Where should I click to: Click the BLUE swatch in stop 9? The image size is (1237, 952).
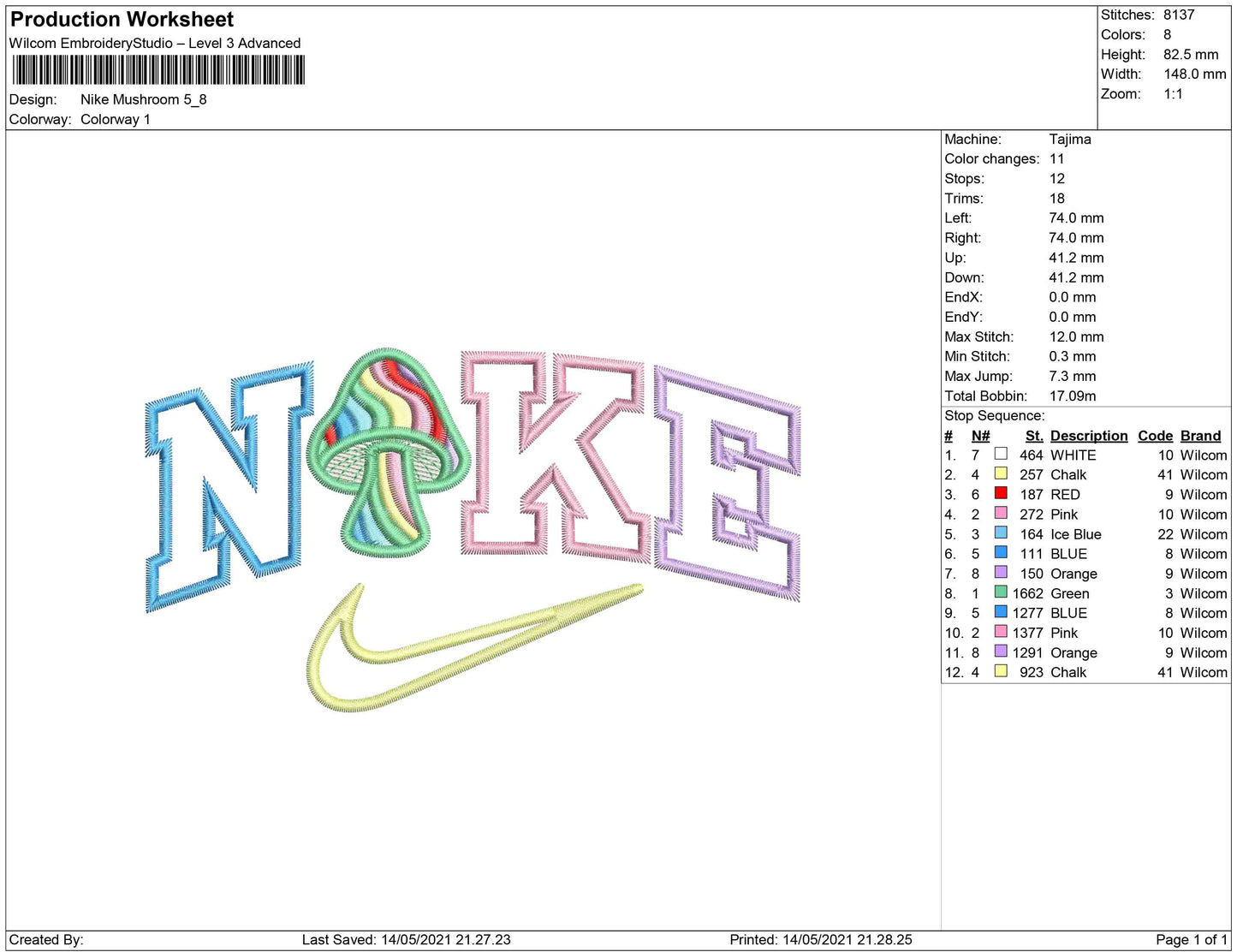coord(1001,611)
